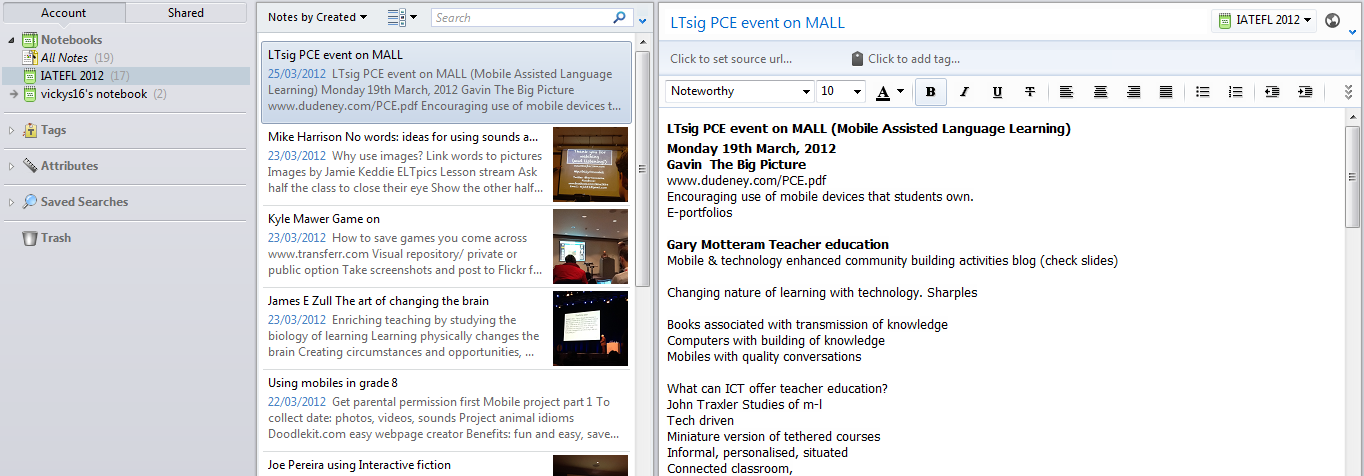Click the Gary Motteram Teacher education heading

(778, 244)
